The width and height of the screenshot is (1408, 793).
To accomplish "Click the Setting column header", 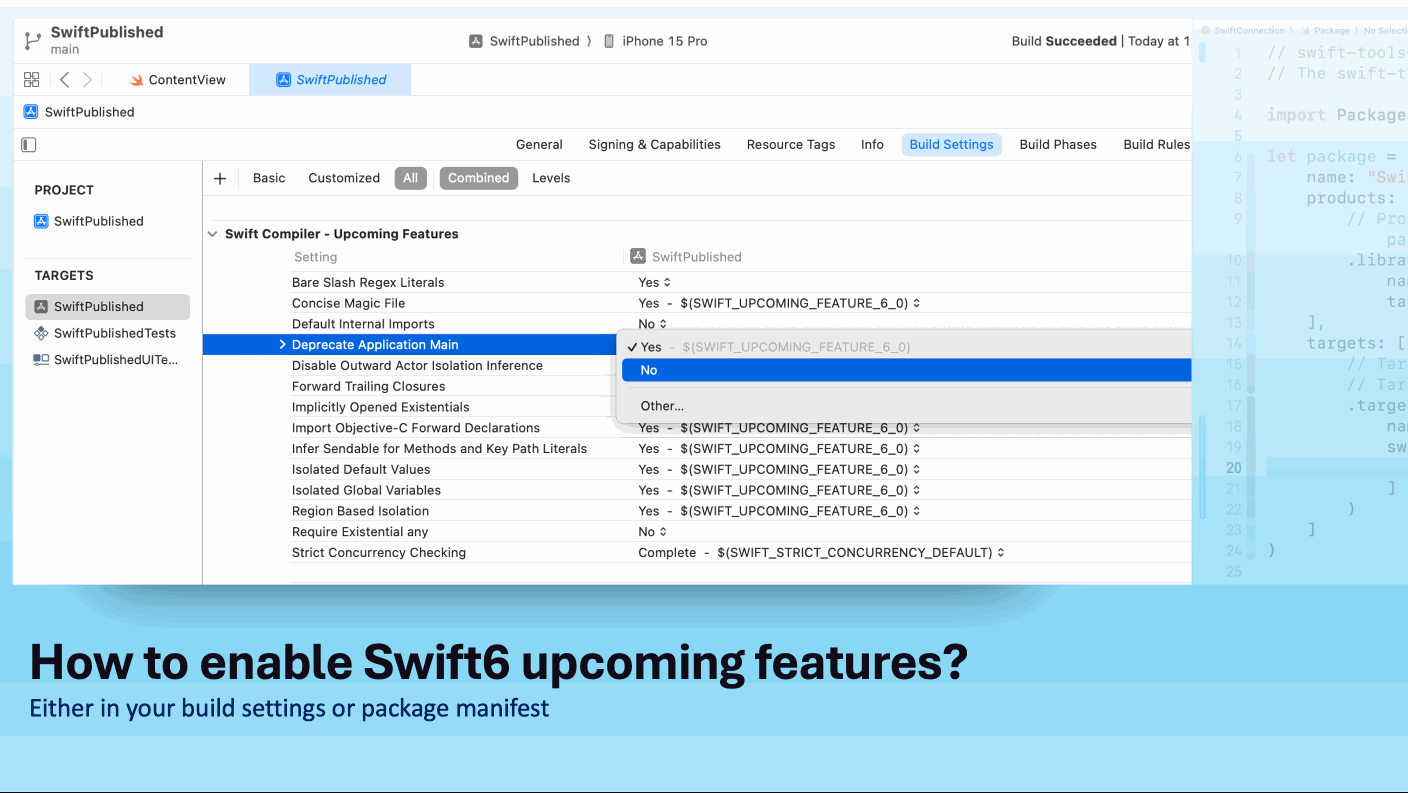I will (x=315, y=257).
